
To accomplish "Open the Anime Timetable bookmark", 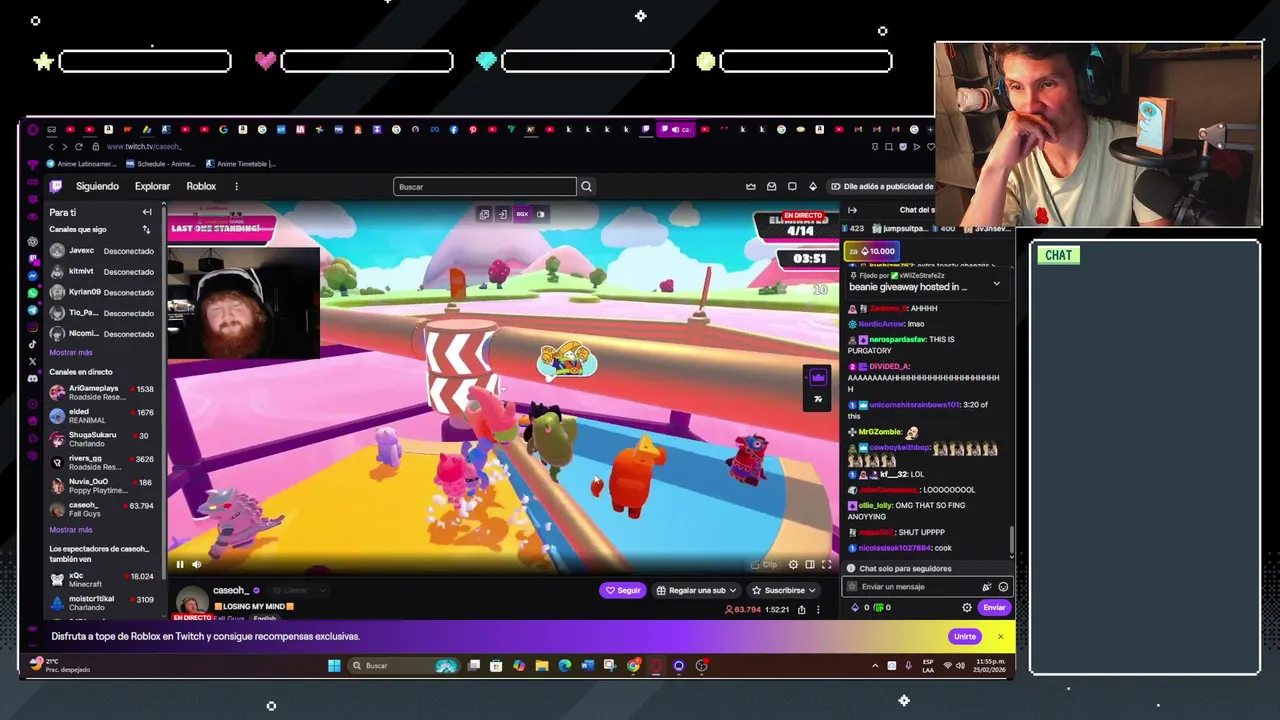I will 240,164.
